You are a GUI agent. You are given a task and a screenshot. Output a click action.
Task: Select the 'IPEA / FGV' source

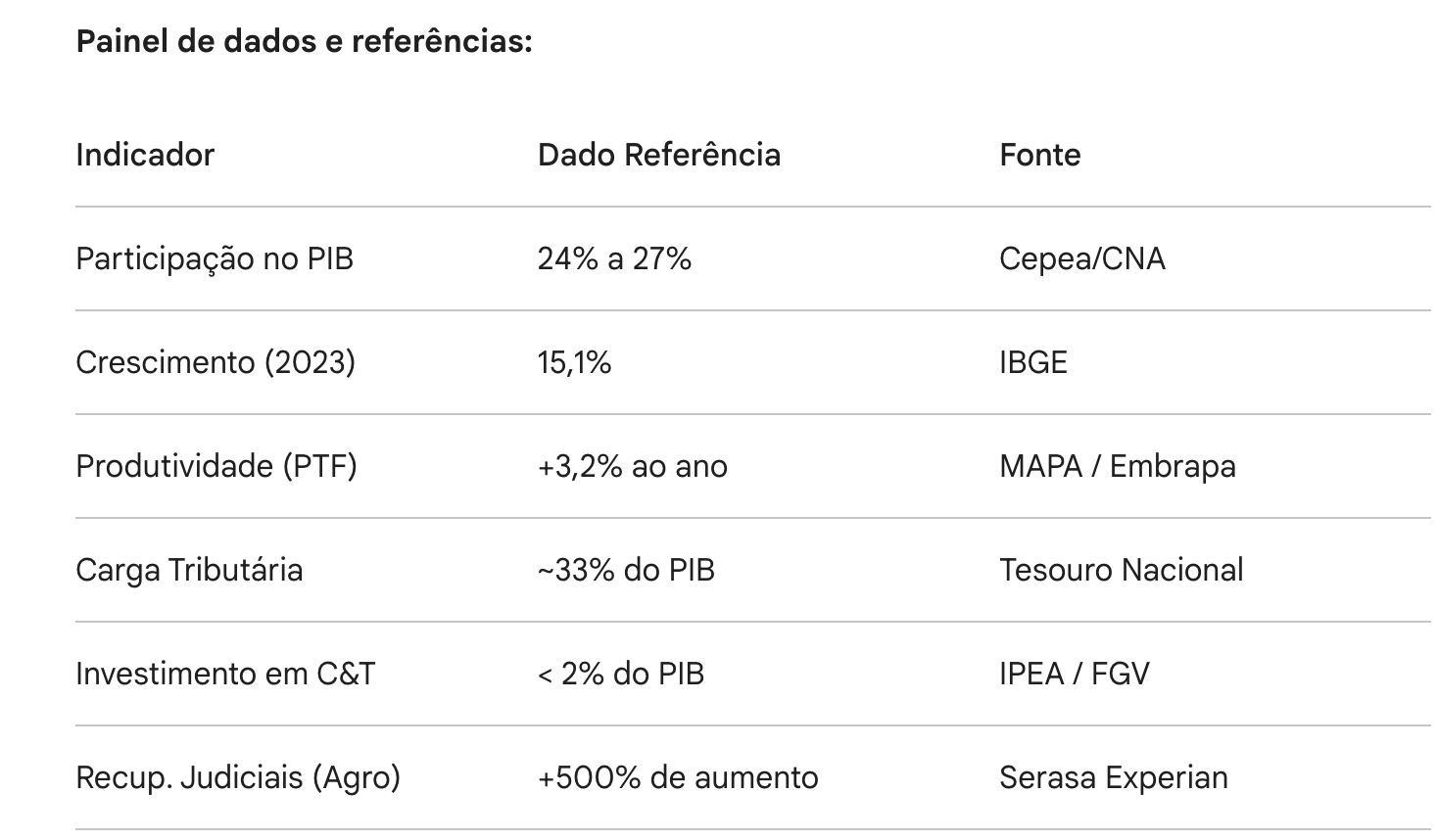coord(1074,674)
